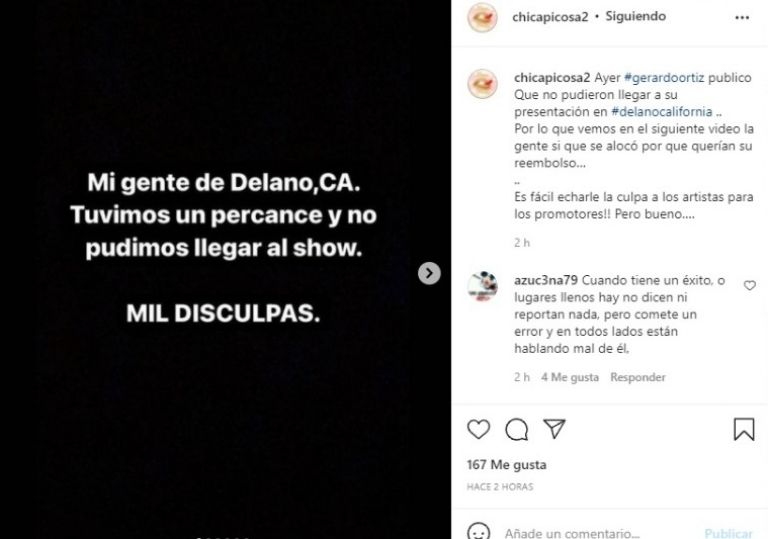The width and height of the screenshot is (768, 539).
Task: Open azuc3na79 avatar thumbnail
Action: point(482,286)
